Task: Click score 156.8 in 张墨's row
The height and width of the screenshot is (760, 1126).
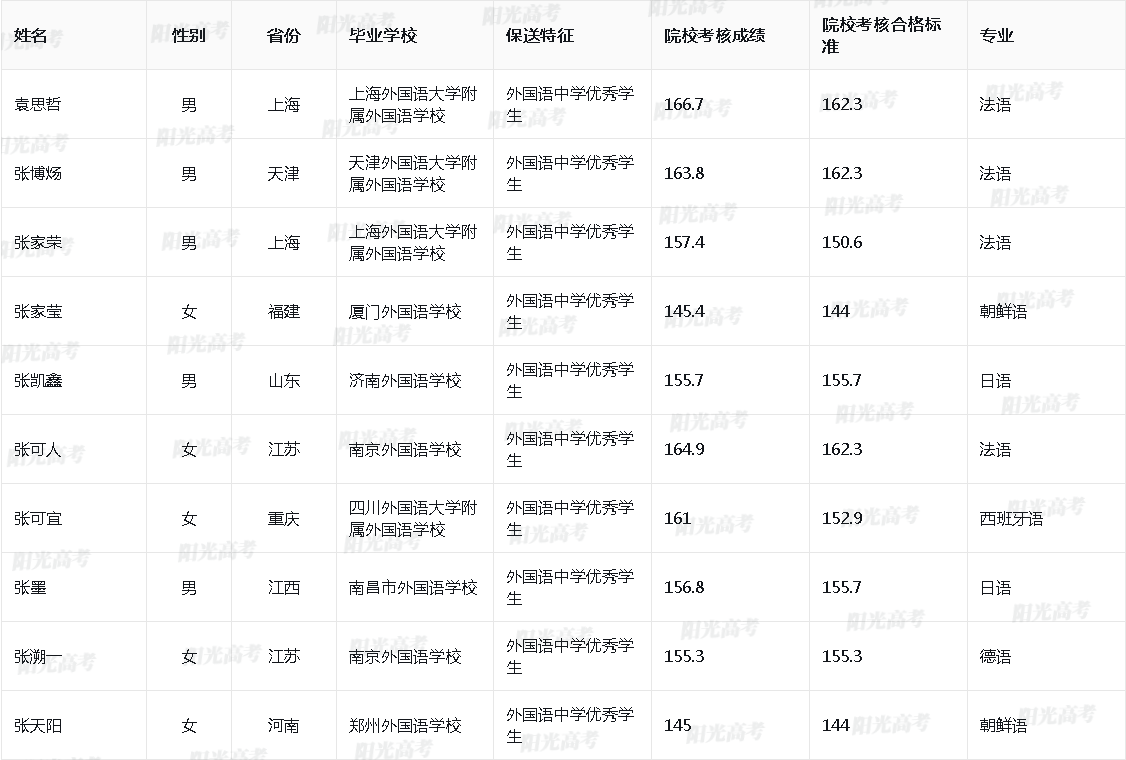Action: pyautogui.click(x=684, y=587)
